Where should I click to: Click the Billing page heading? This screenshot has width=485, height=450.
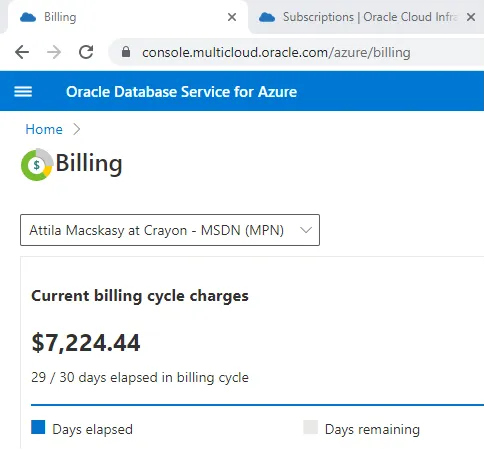[89, 164]
